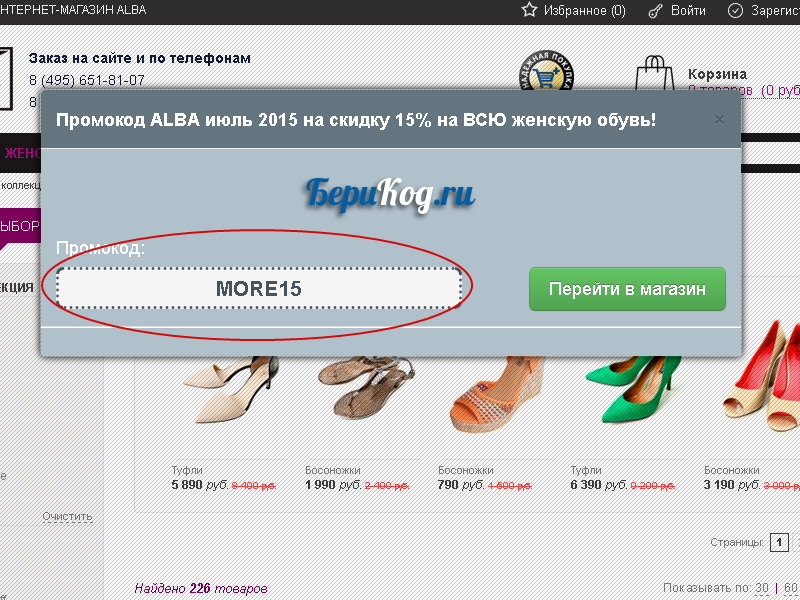Click the Войти key icon
This screenshot has width=800, height=600.
(655, 11)
